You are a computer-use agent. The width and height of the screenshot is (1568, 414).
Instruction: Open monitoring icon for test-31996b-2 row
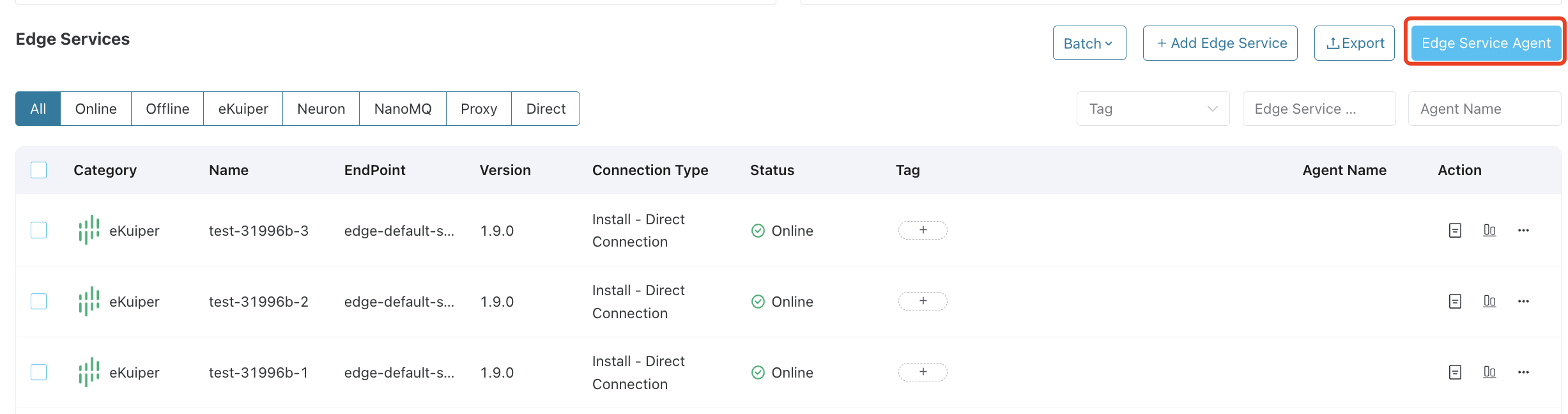[x=1489, y=301]
